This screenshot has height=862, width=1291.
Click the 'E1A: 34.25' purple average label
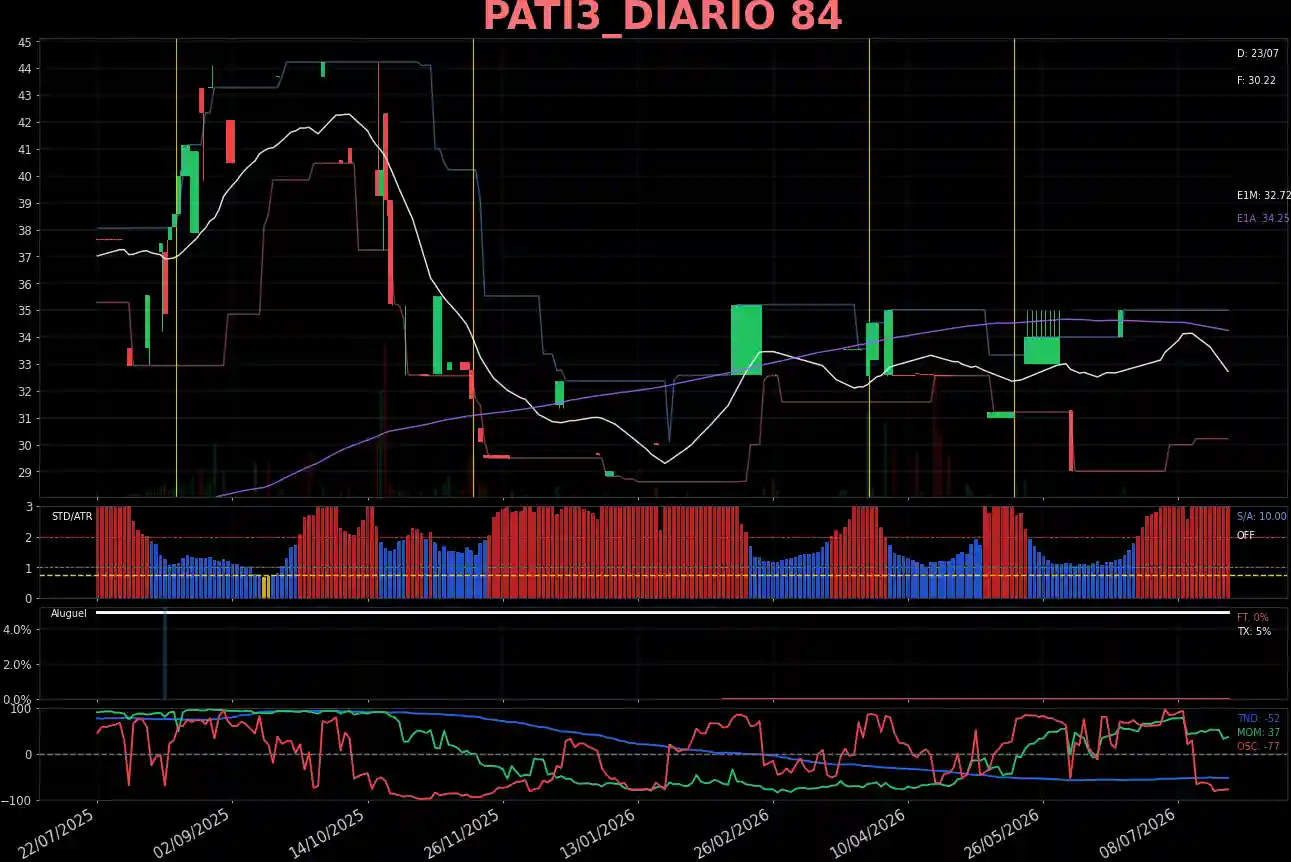tap(1263, 218)
